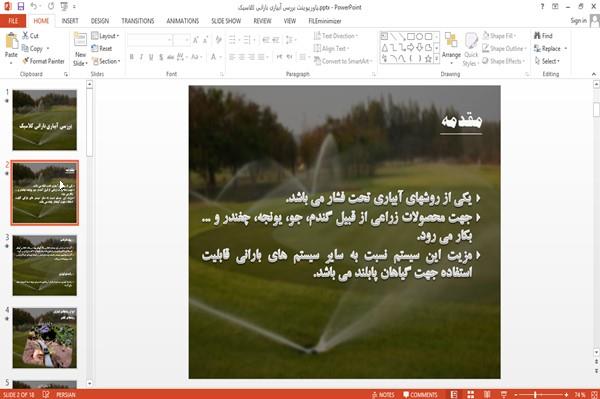600x399 pixels.
Task: Select slide 3 thumbnail
Action: click(44, 265)
